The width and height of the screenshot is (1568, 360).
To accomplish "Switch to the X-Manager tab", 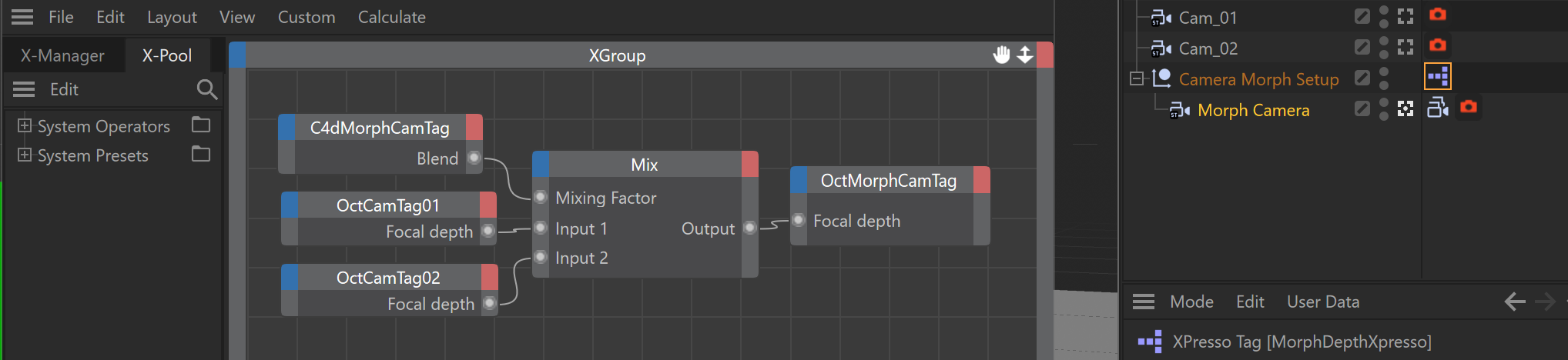I will [x=62, y=55].
